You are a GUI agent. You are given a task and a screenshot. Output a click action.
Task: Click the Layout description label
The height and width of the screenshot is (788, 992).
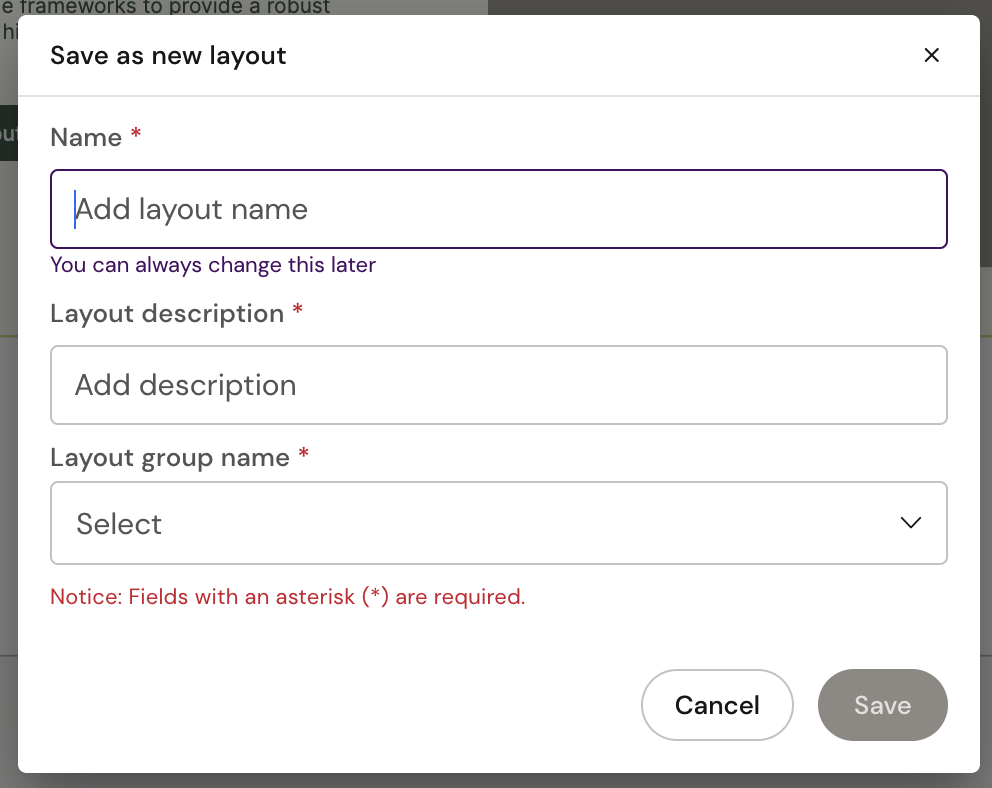(x=167, y=313)
